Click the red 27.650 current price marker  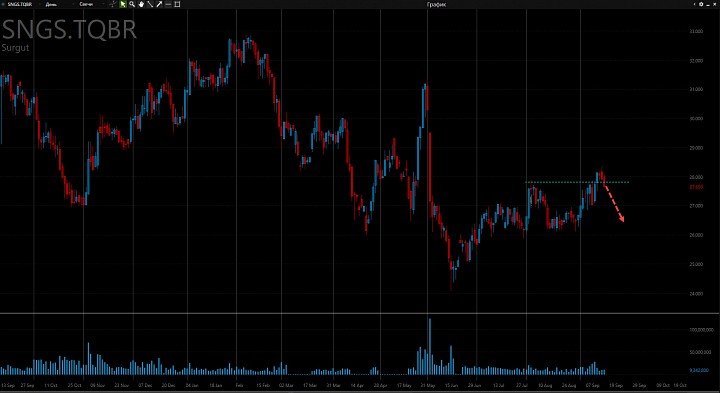click(x=696, y=187)
